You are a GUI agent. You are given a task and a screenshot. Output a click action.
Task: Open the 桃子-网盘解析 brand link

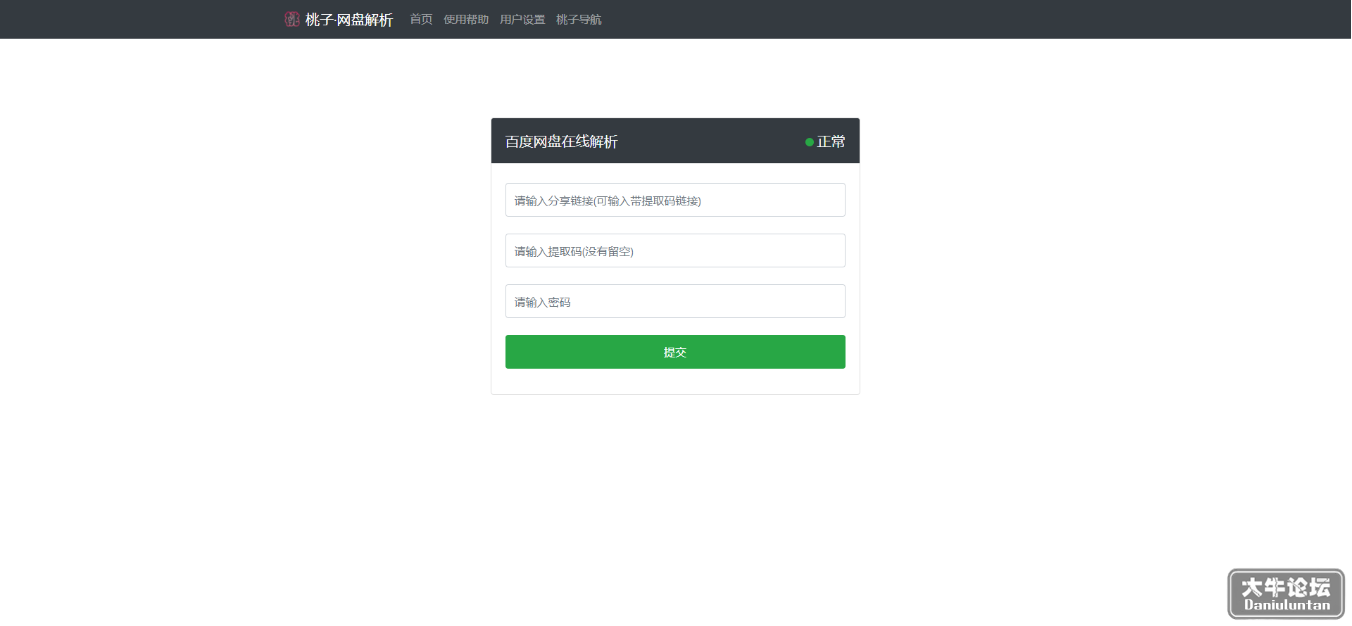[x=349, y=20]
